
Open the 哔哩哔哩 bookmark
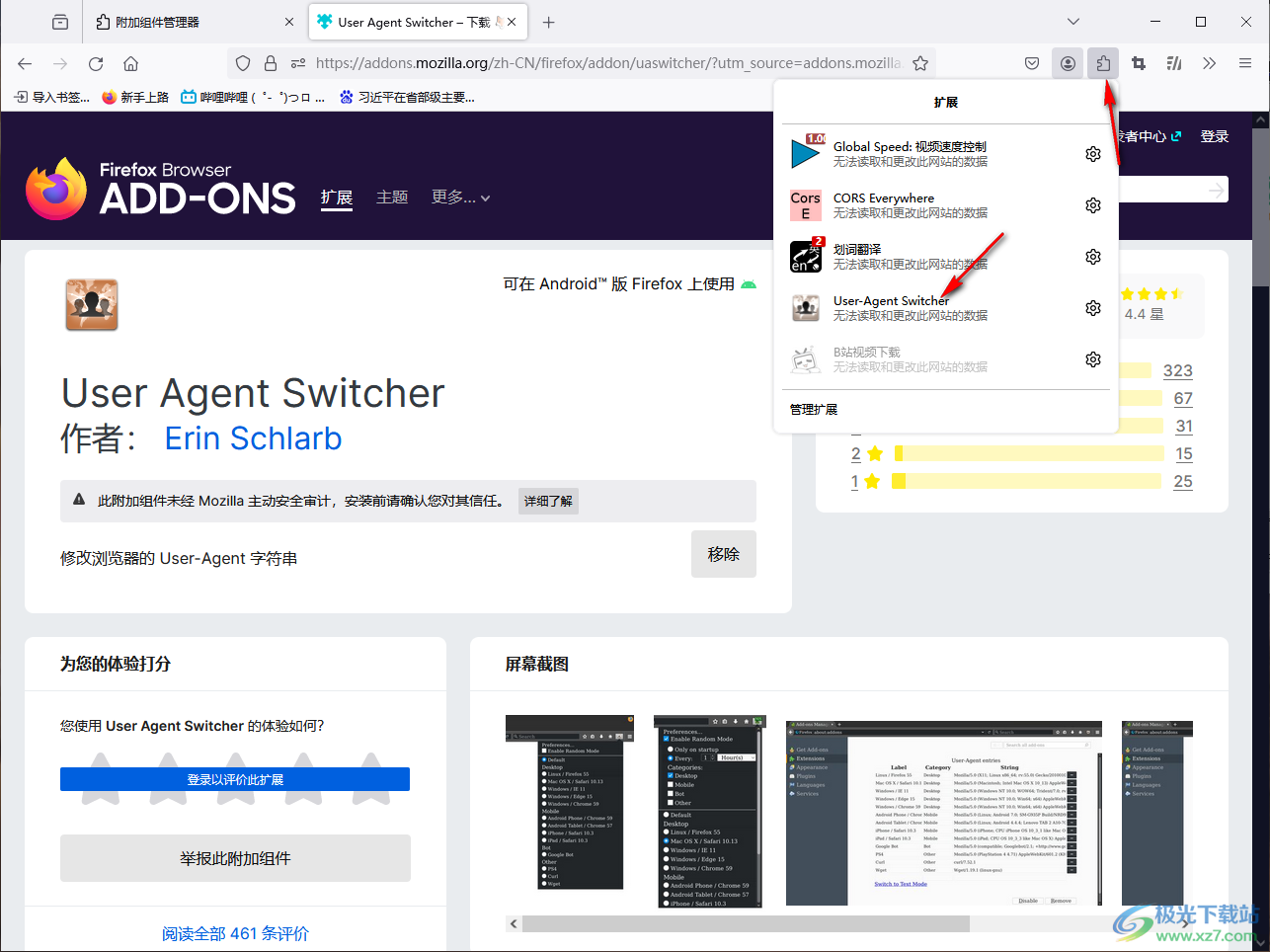pos(253,97)
